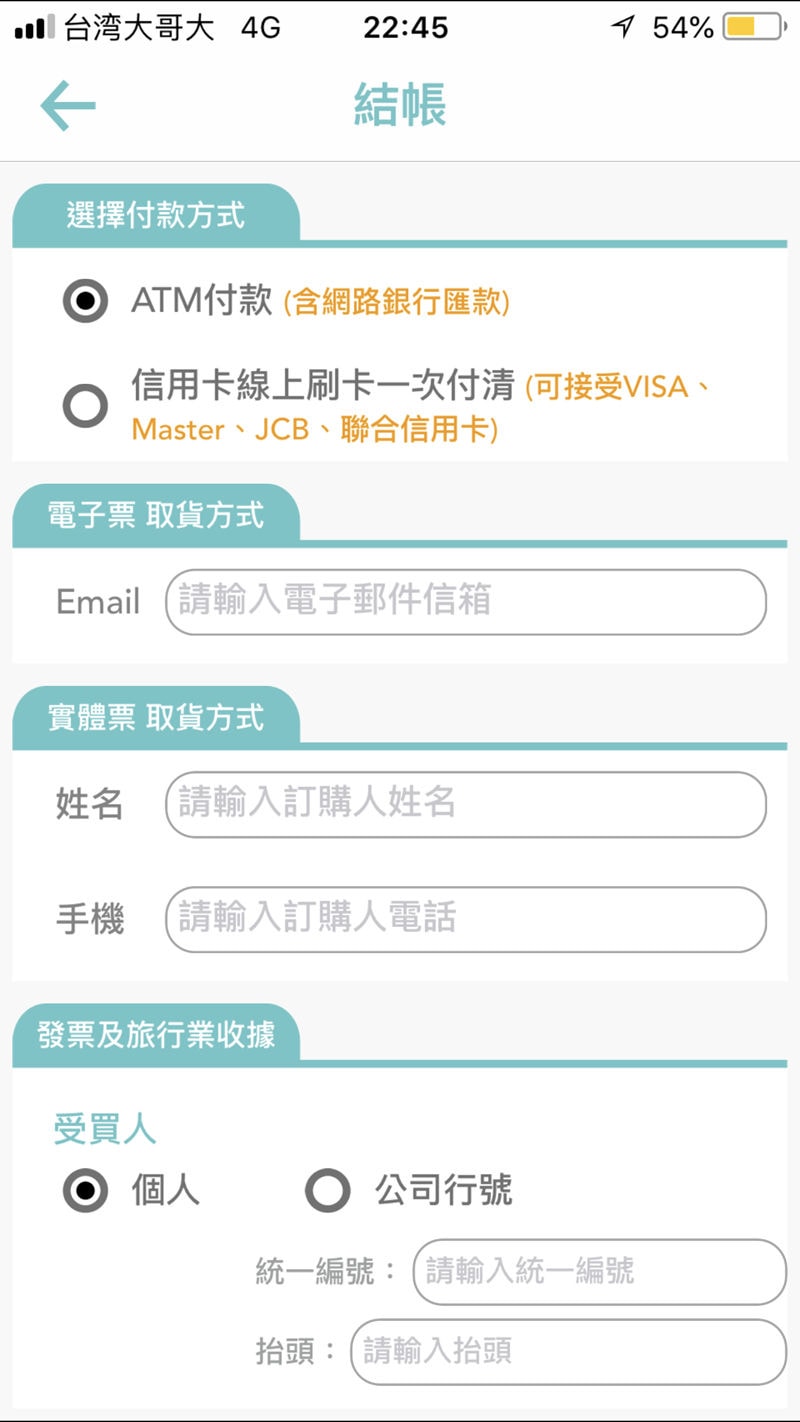Focus the 抬頭 title input field
This screenshot has height=1422, width=800.
pyautogui.click(x=569, y=1352)
